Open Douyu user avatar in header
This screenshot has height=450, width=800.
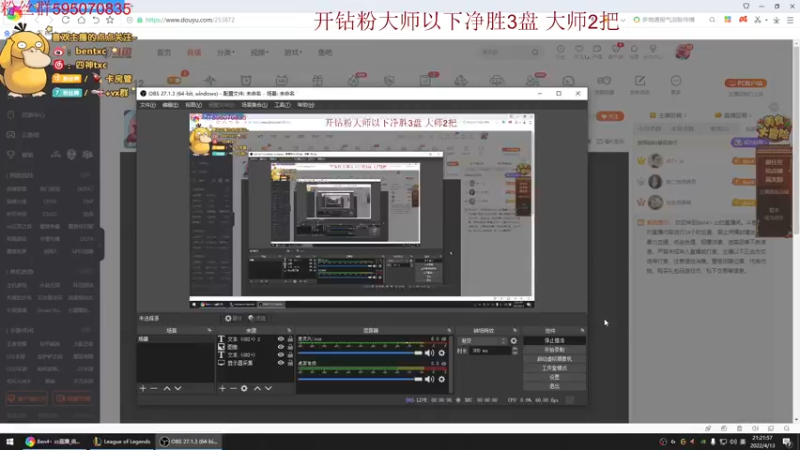684,52
